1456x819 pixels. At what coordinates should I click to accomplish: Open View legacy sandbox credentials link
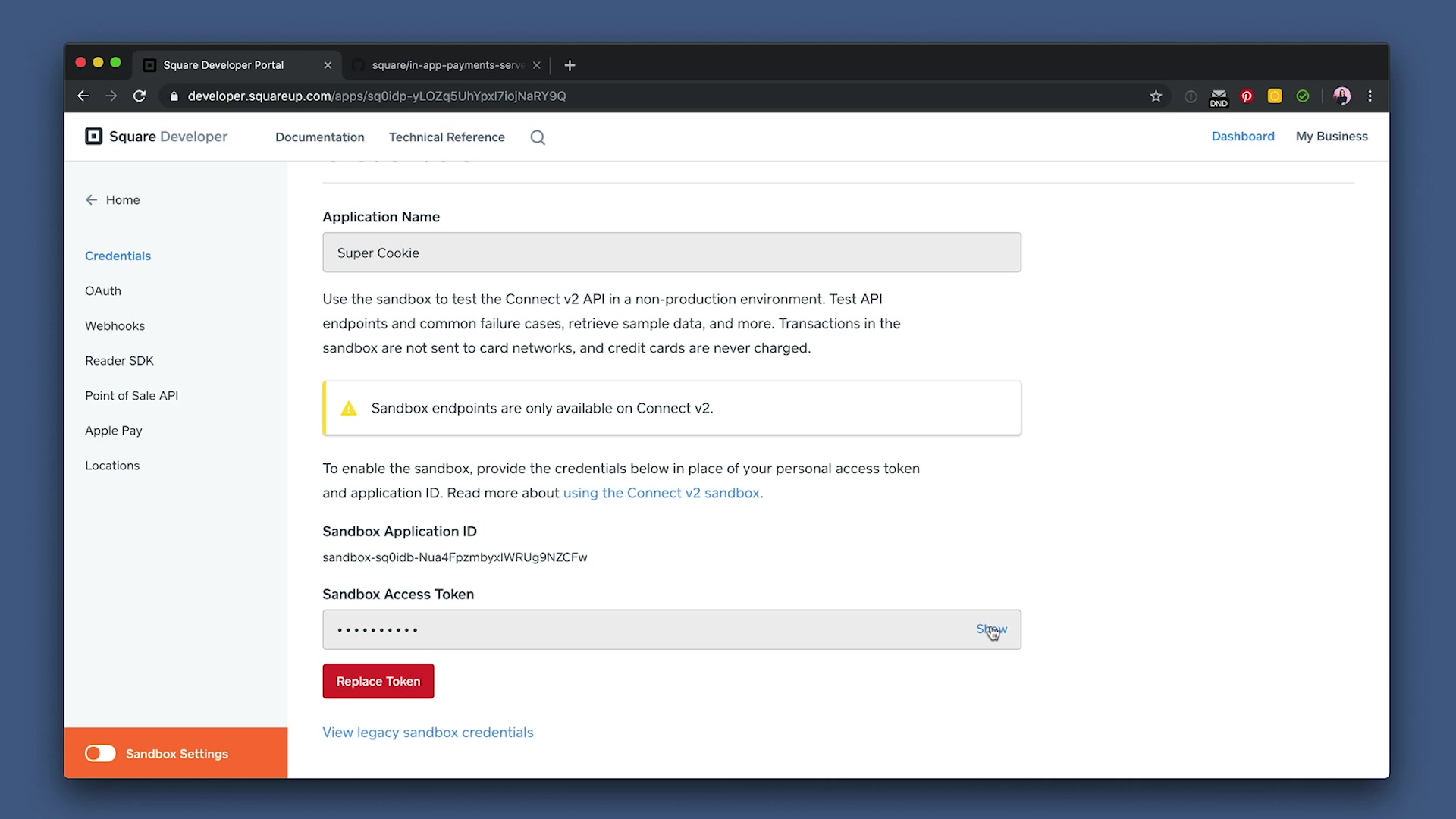[x=428, y=733]
